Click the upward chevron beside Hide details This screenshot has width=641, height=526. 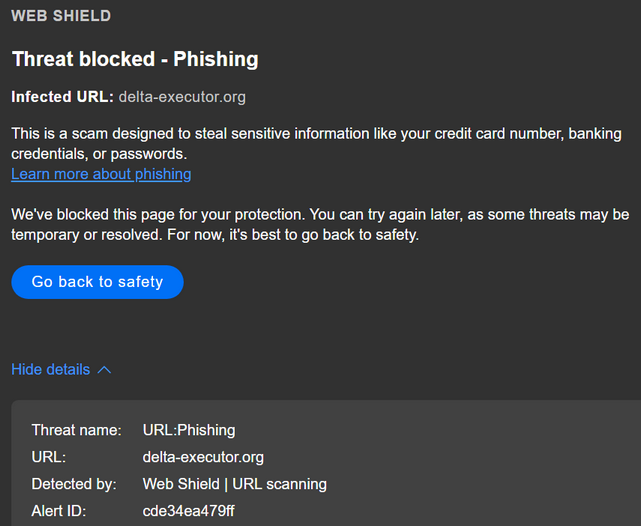[x=104, y=370]
